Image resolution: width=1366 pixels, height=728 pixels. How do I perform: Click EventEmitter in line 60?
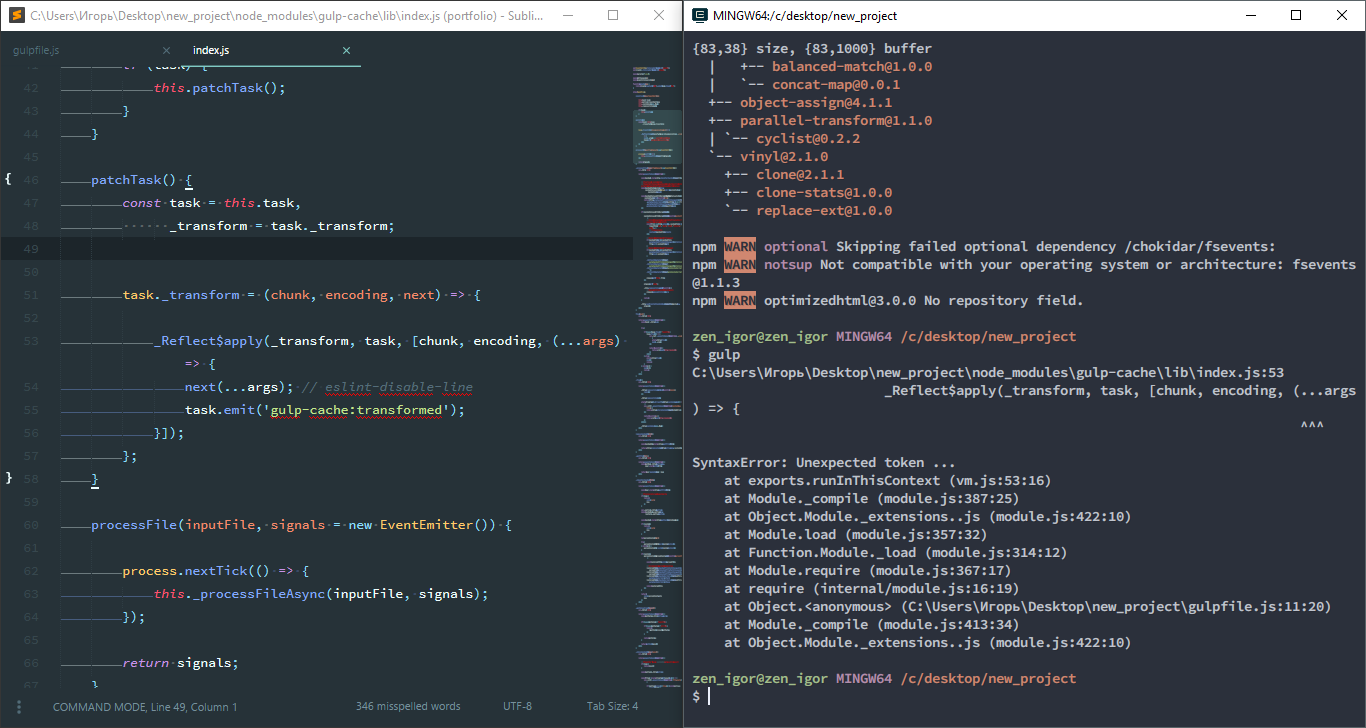tap(426, 525)
